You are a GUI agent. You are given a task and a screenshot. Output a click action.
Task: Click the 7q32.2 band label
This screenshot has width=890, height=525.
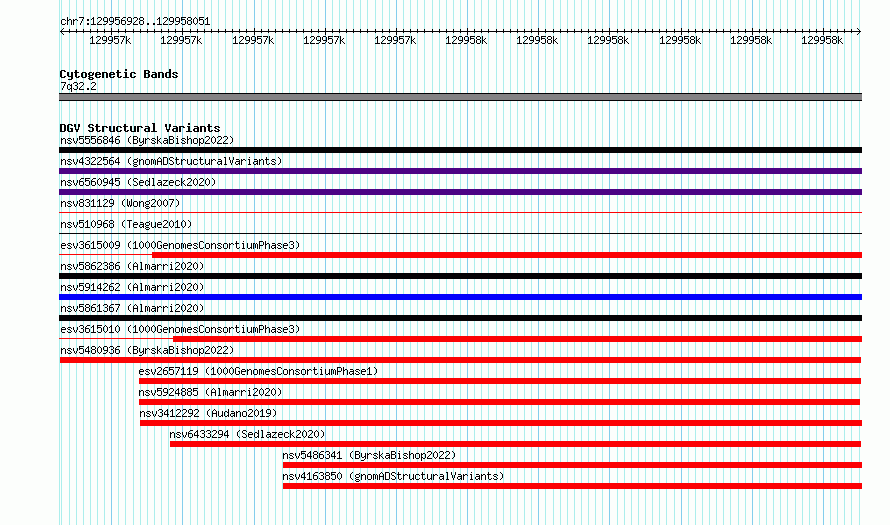(78, 86)
